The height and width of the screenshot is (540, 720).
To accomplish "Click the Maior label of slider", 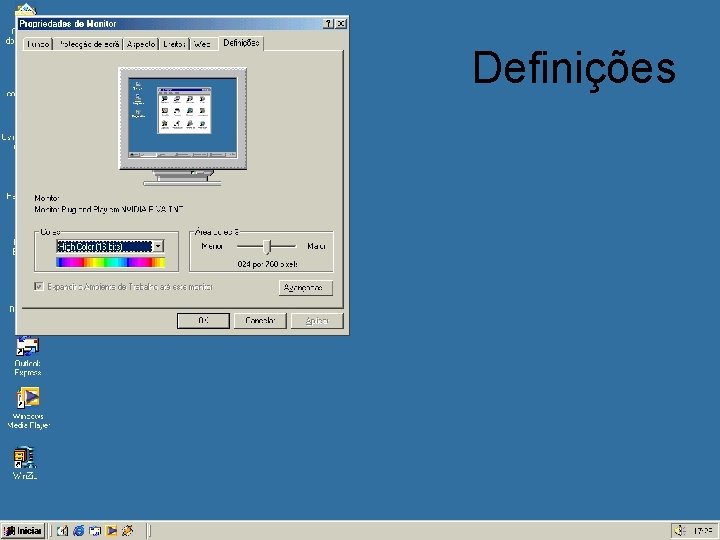I will point(316,247).
